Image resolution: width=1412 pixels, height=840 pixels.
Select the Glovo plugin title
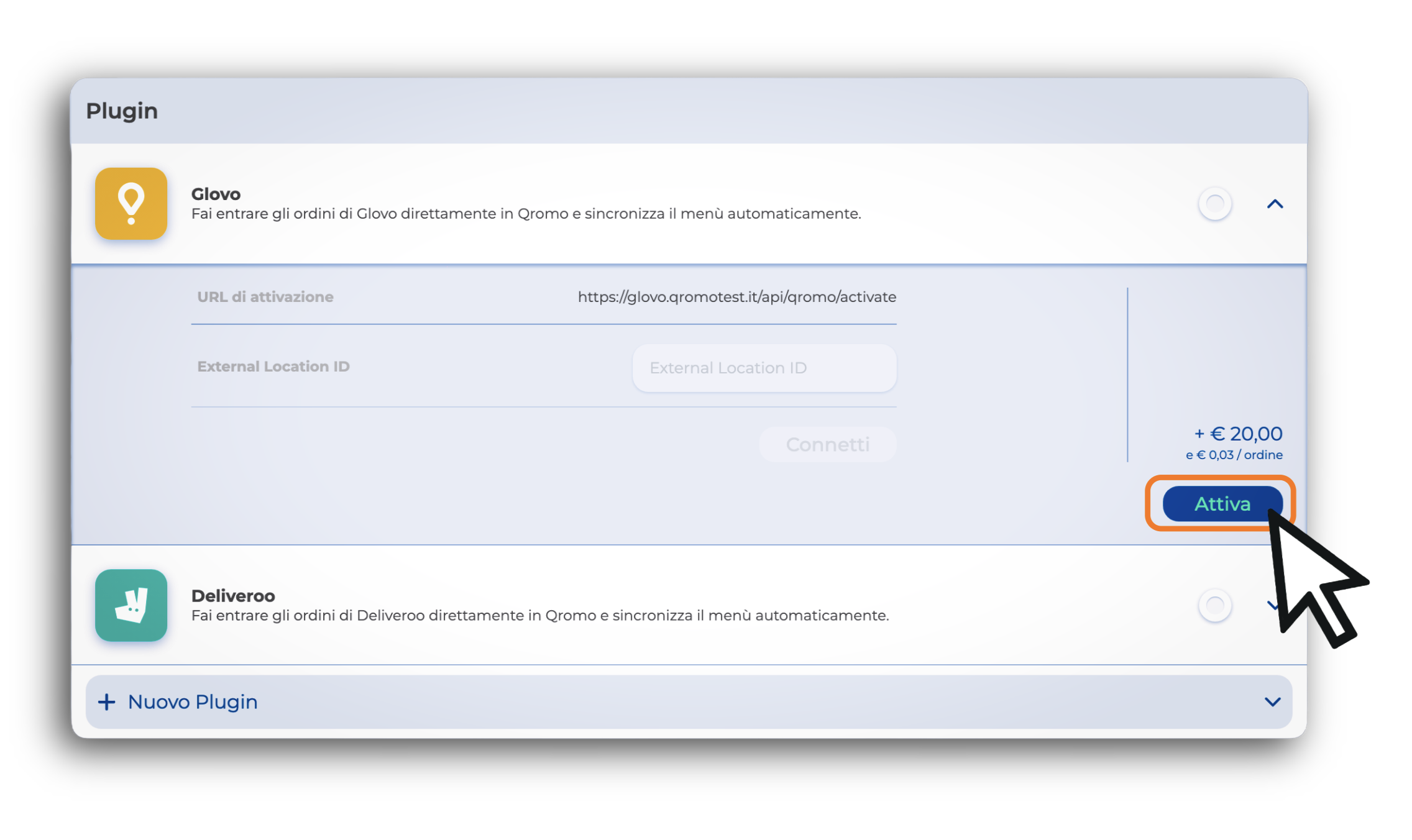(216, 194)
